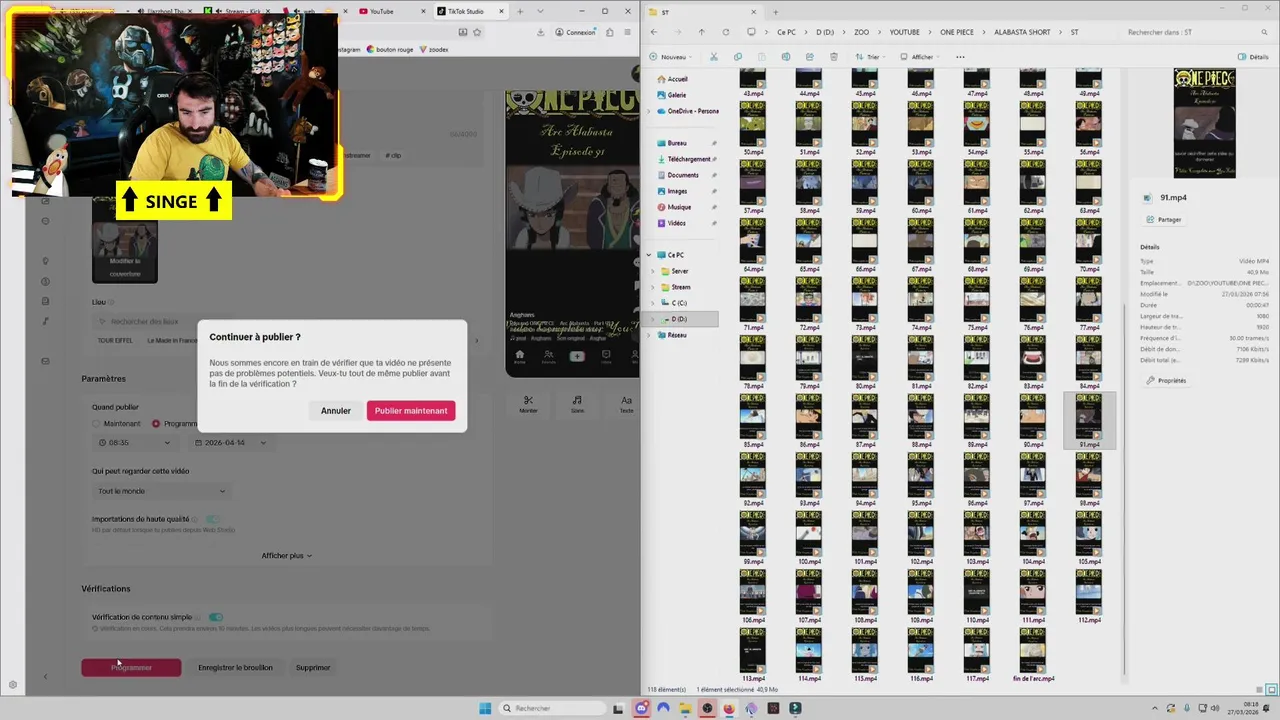This screenshot has height=720, width=1280.
Task: Click Publier maintenant in the dialog
Action: 411,411
